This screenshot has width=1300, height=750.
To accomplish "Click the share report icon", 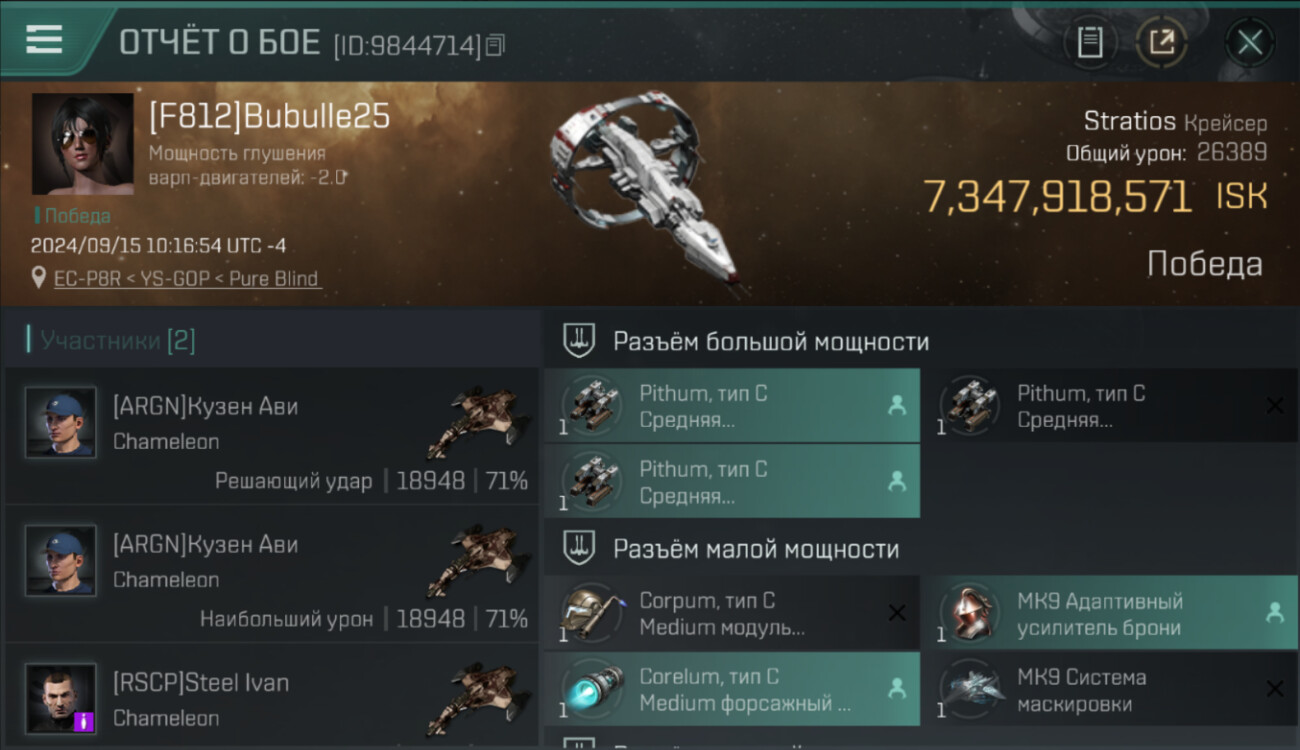I will tap(1162, 42).
